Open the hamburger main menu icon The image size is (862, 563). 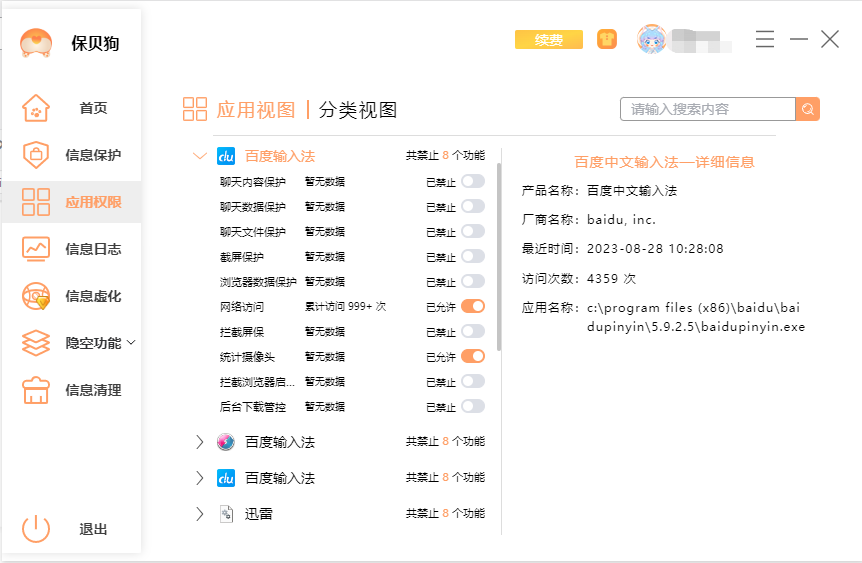[x=765, y=39]
